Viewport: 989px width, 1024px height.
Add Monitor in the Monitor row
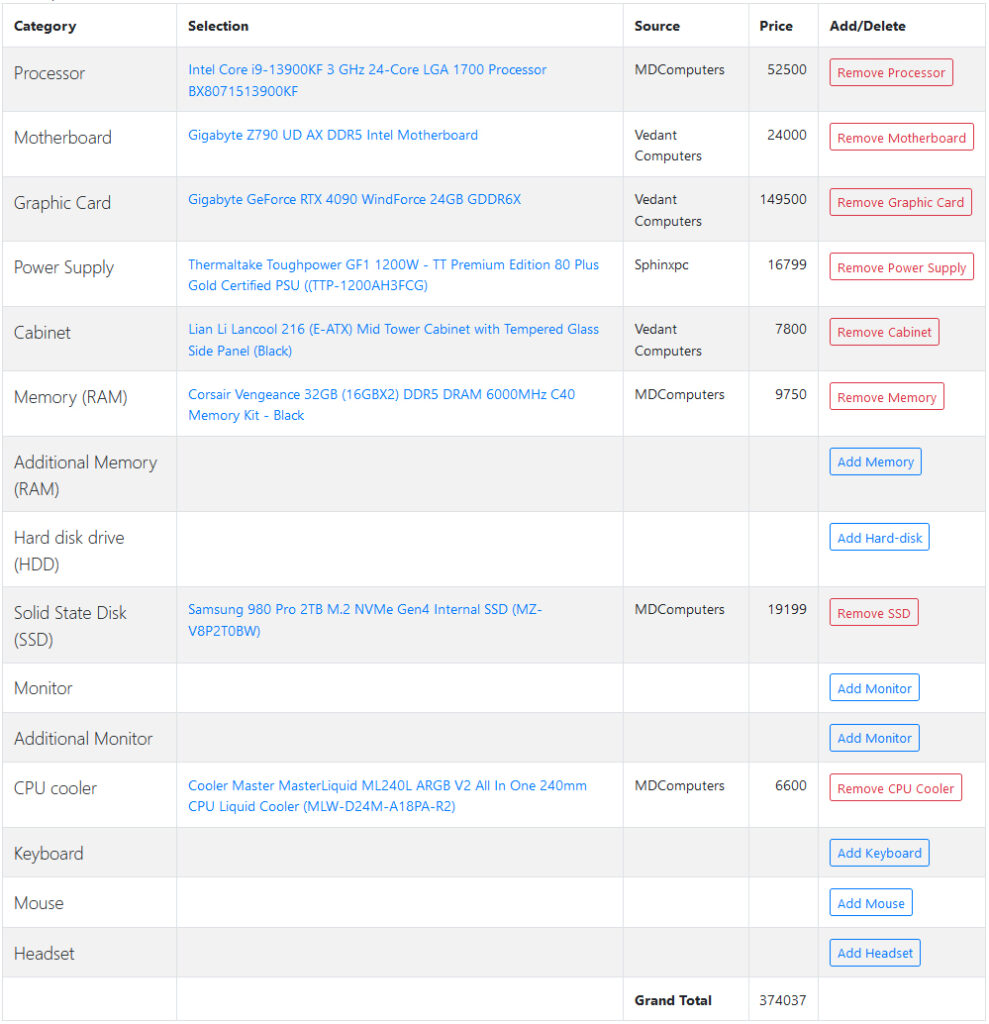point(874,688)
